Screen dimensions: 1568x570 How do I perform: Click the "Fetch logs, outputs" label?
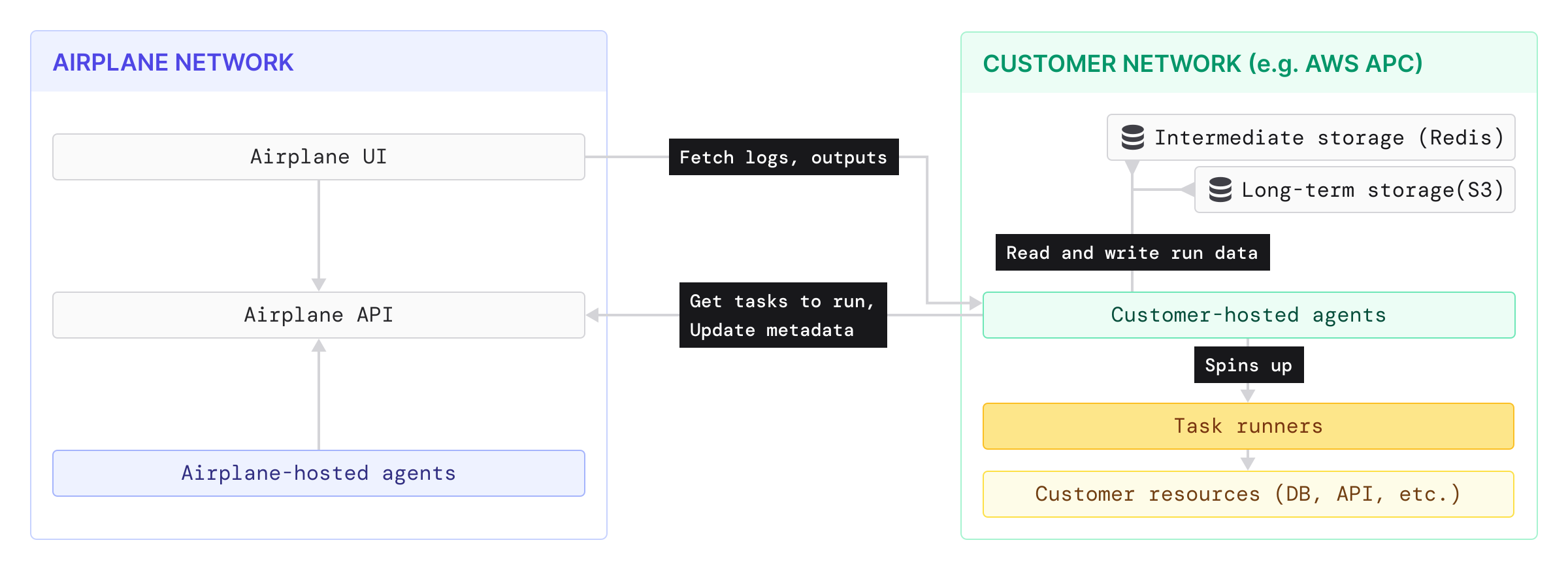(784, 157)
